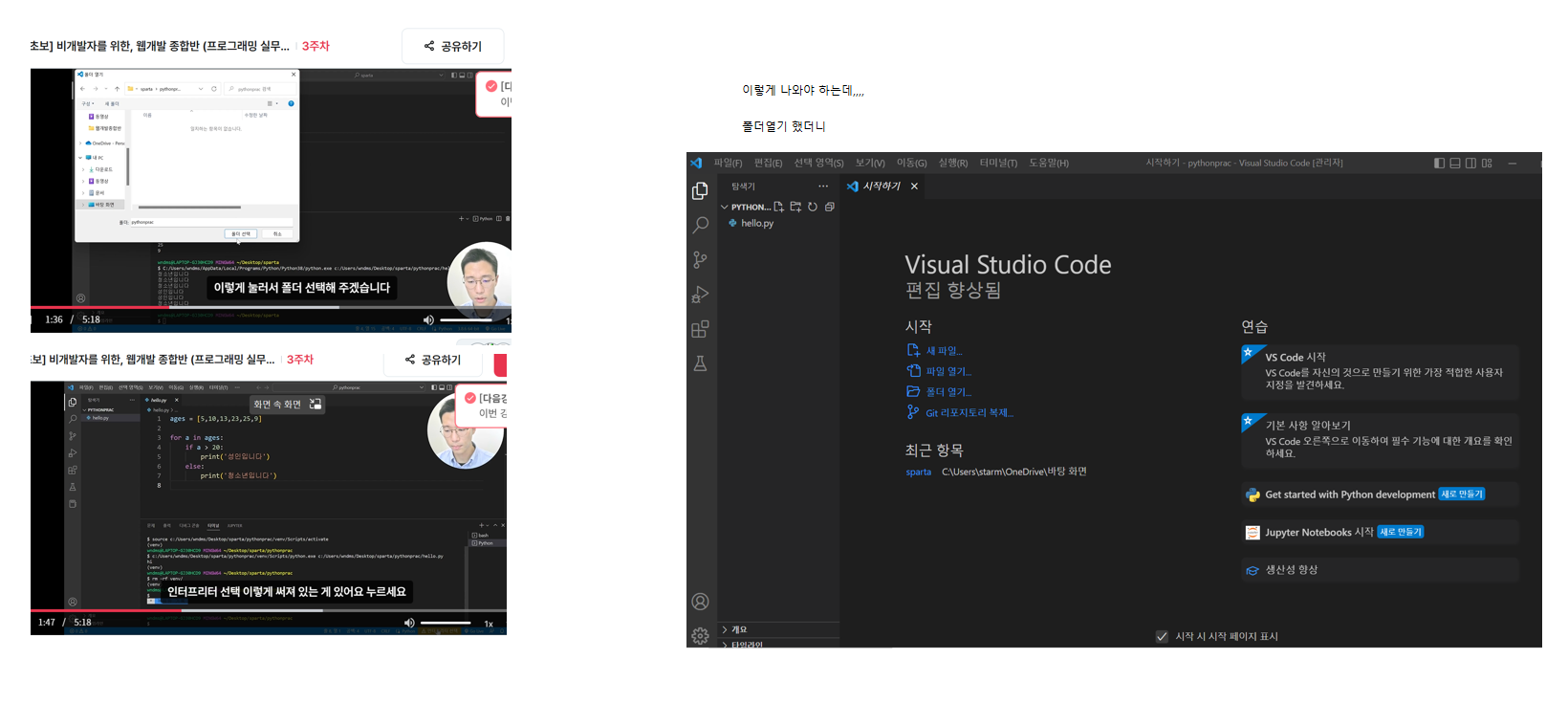Click New Folder icon in explorer header
Screen dimensions: 1568x703
(x=795, y=207)
